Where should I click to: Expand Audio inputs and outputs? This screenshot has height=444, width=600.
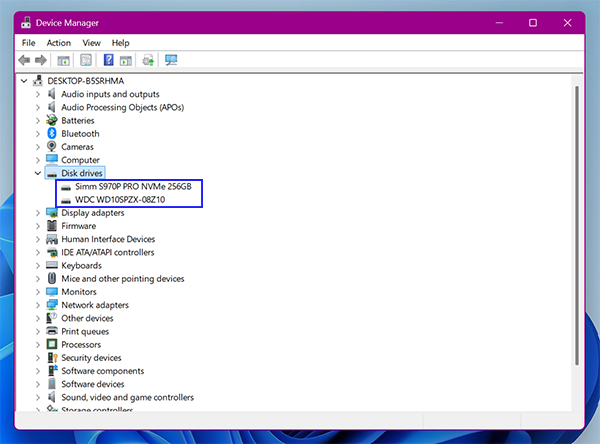[x=38, y=94]
